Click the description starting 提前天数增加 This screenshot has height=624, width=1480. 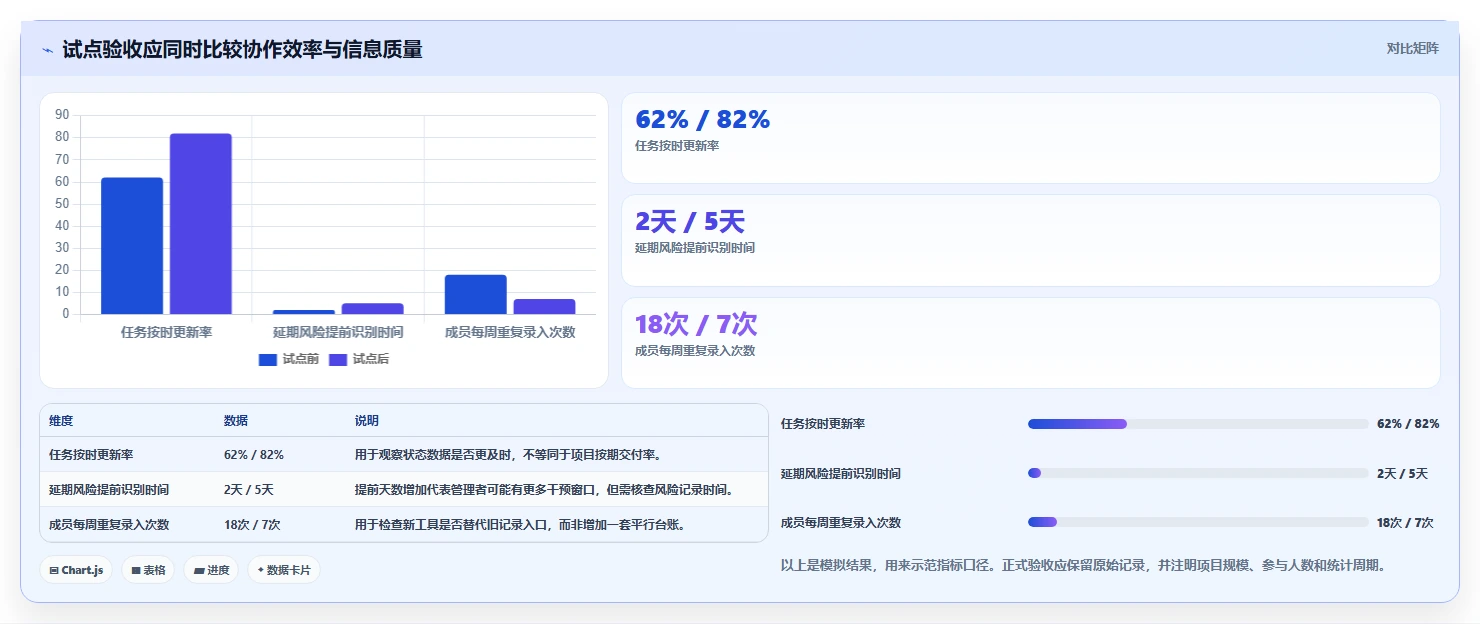point(545,490)
